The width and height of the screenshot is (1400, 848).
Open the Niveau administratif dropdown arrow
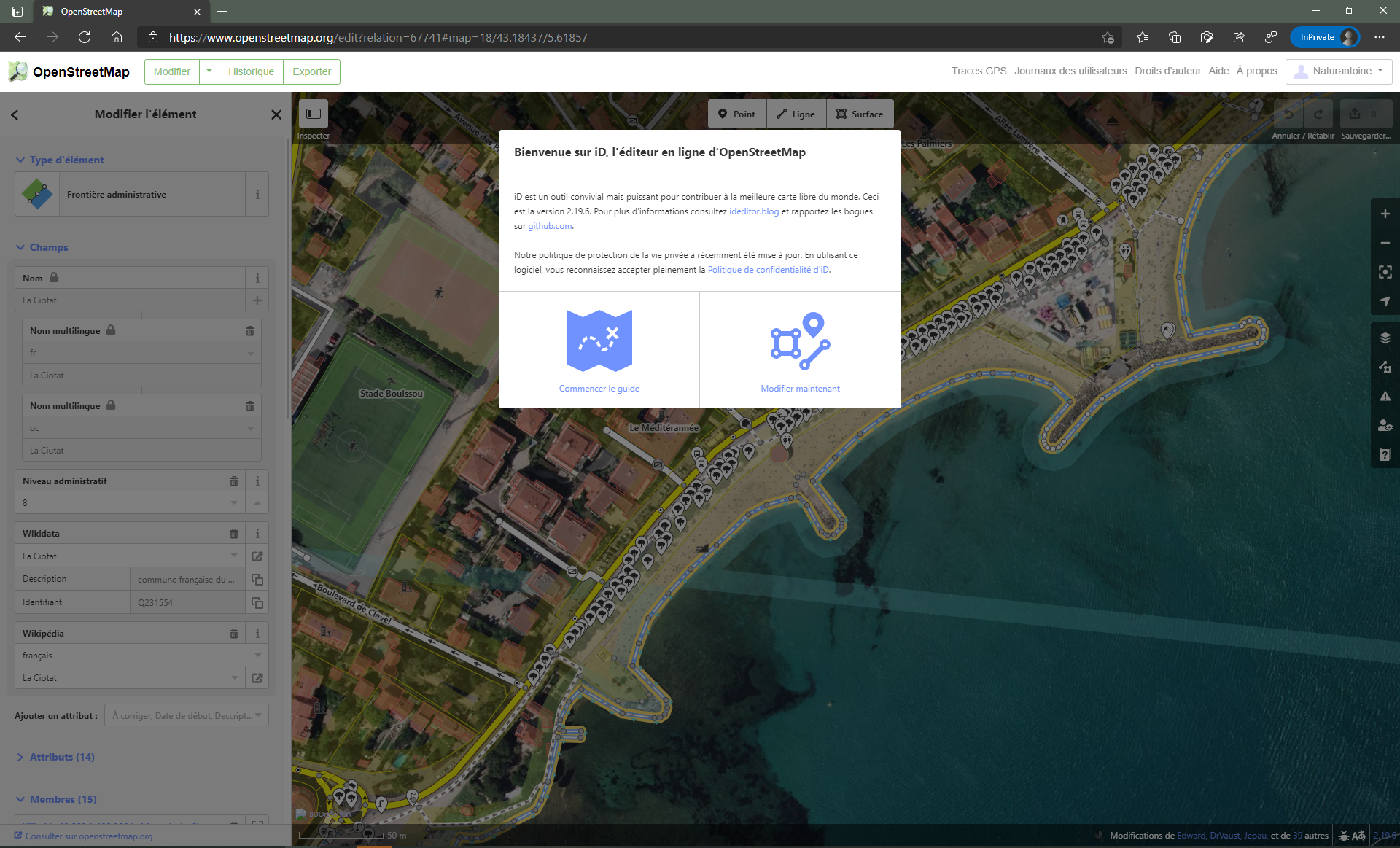point(234,503)
